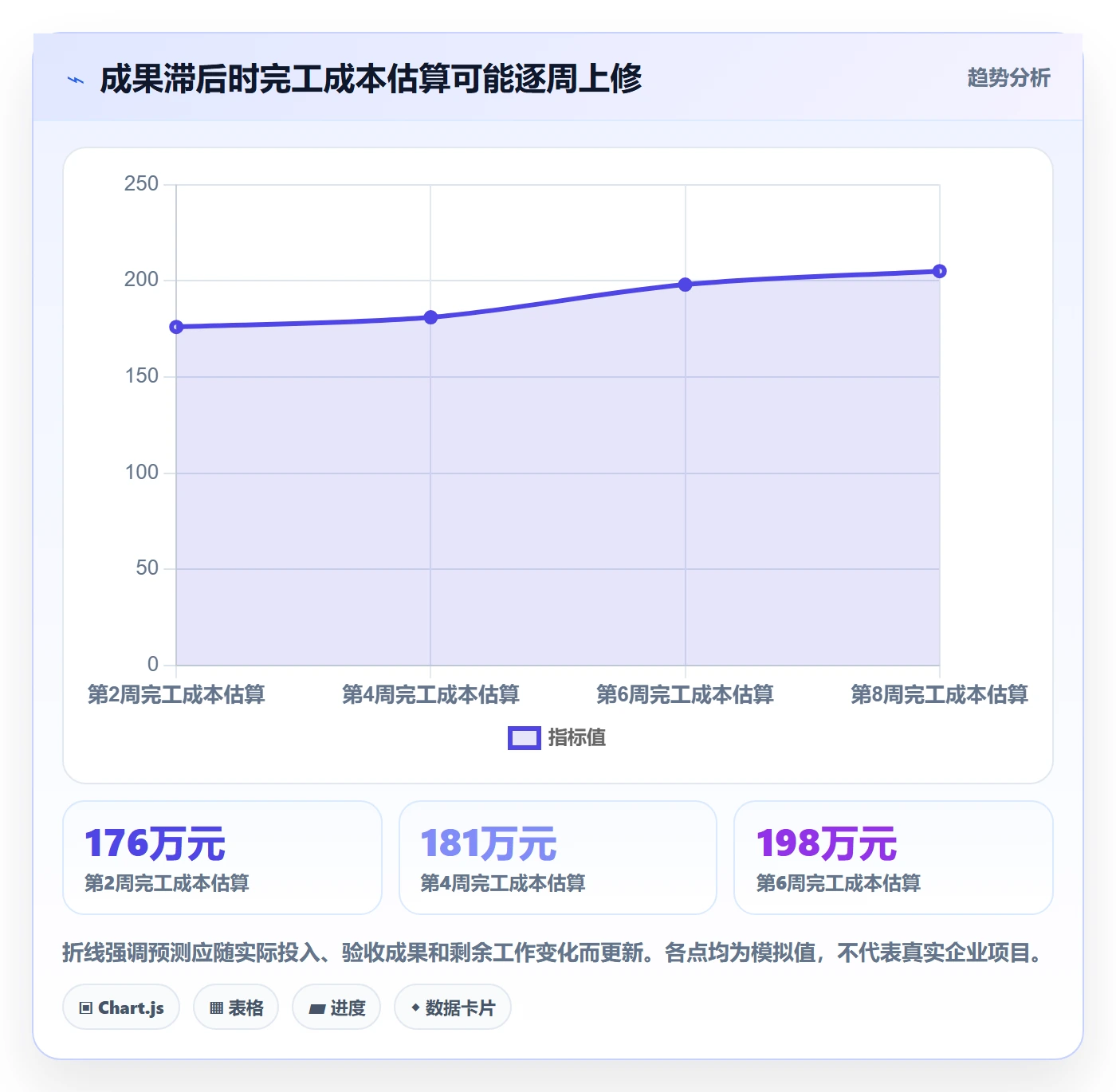Click the x-axis label 第8周完工成本估算

coord(939,695)
